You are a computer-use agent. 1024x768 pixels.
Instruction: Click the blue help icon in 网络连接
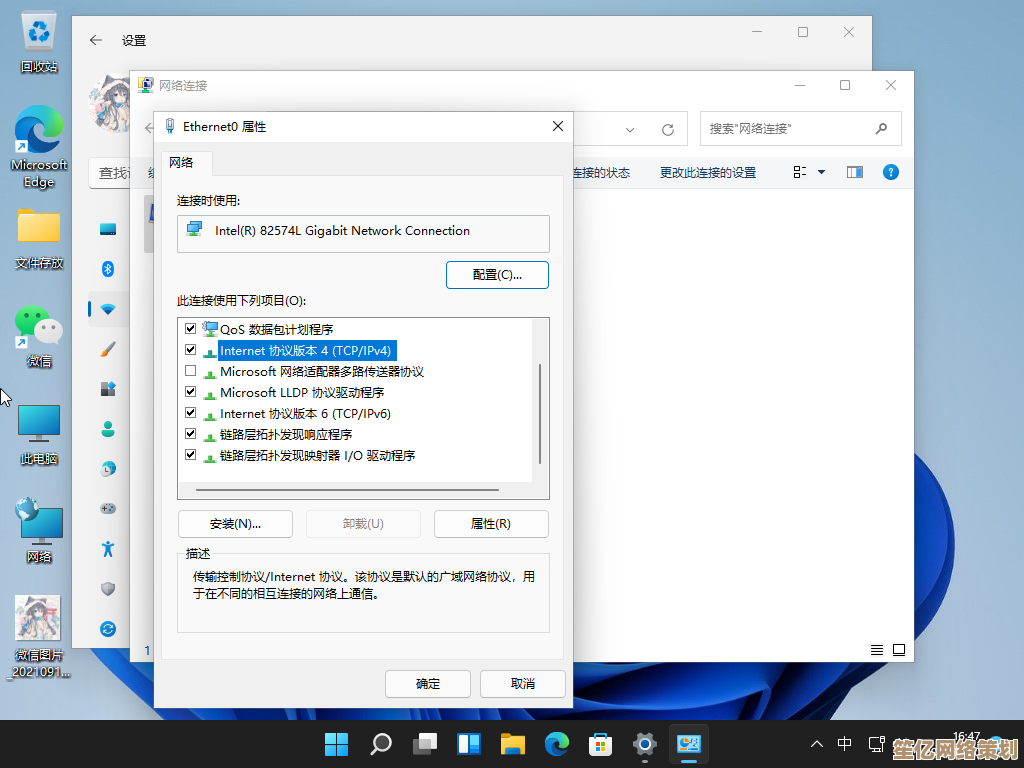click(890, 172)
